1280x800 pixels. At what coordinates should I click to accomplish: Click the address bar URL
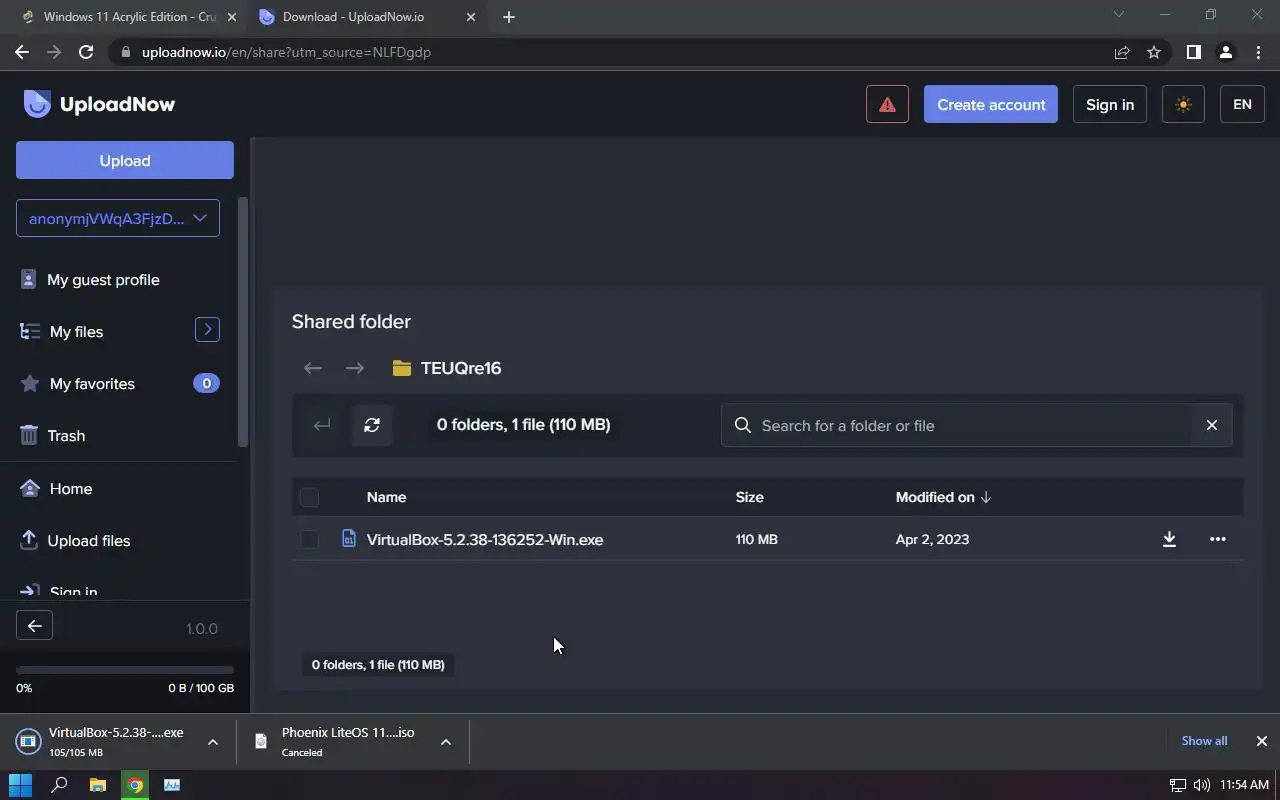(x=286, y=52)
